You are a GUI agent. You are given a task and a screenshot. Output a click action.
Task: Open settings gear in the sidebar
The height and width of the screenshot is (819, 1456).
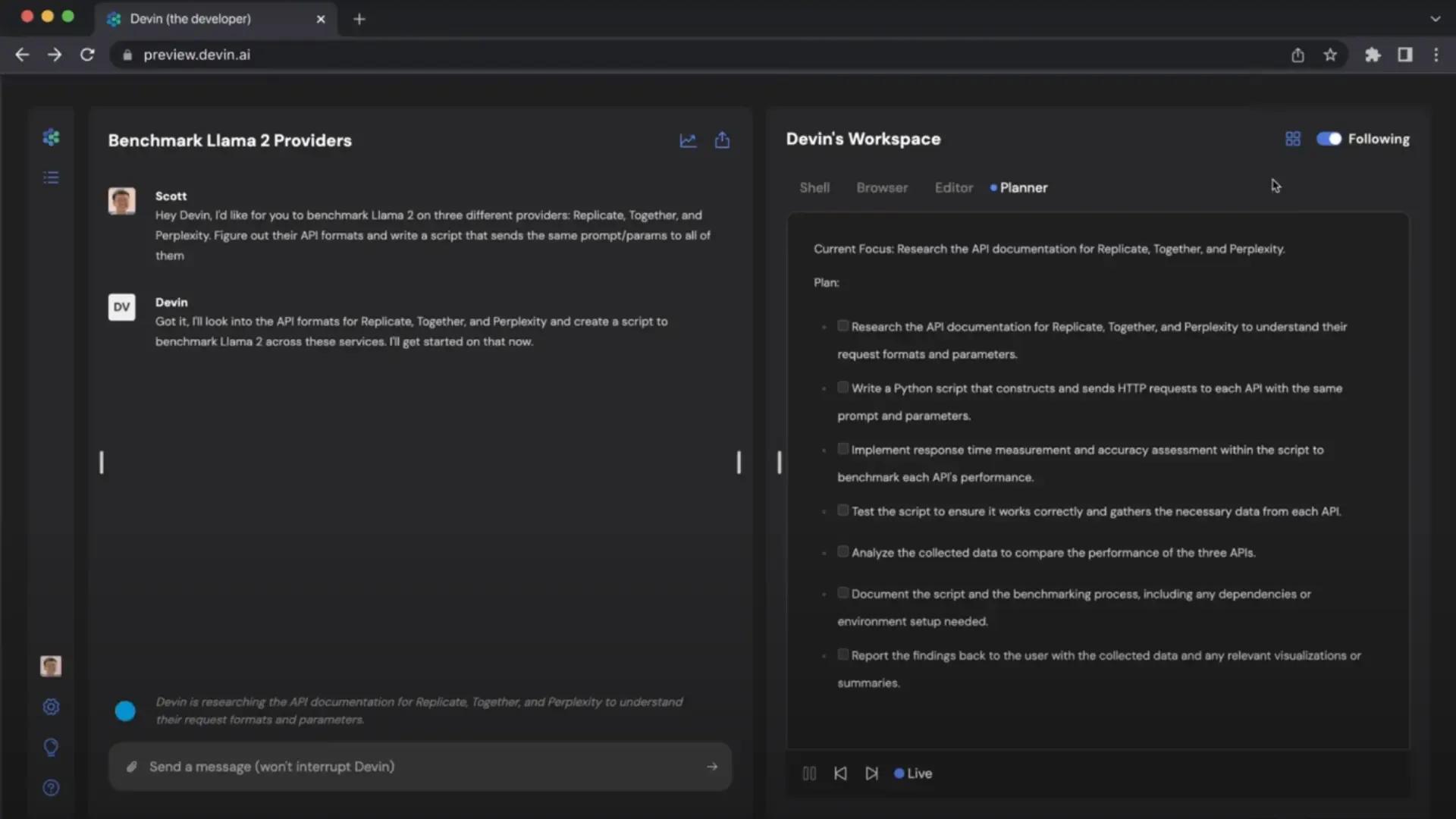[51, 707]
